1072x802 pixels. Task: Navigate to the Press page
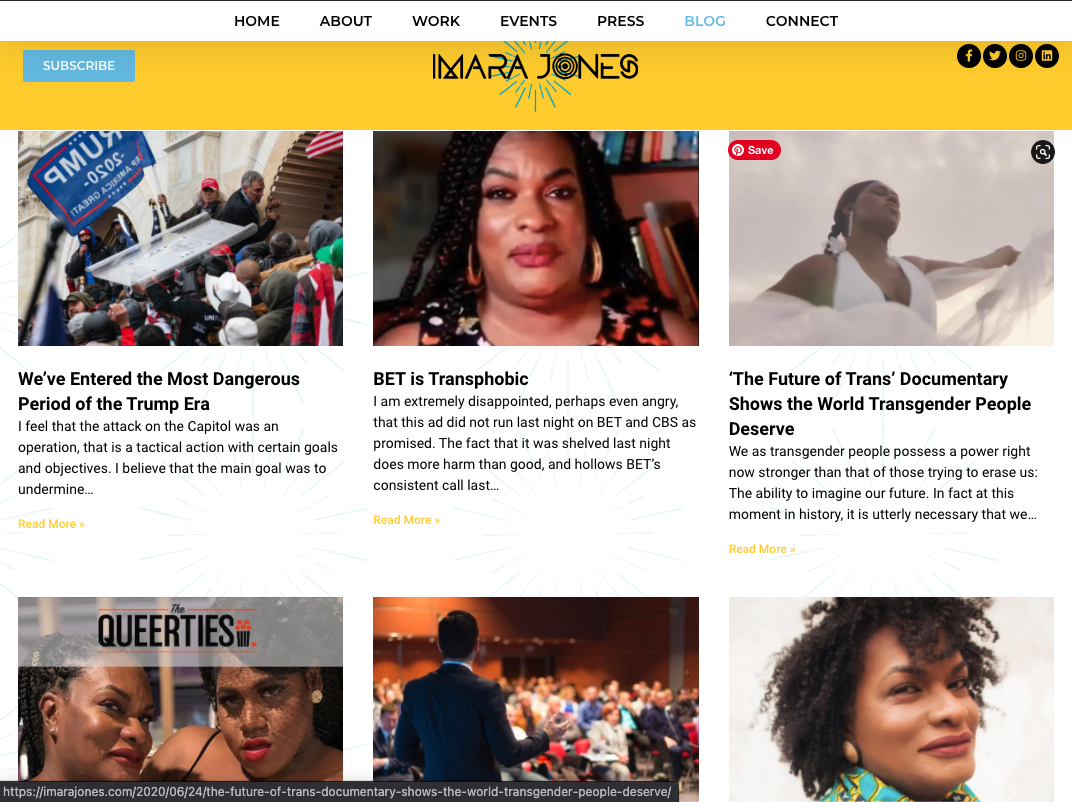[620, 21]
